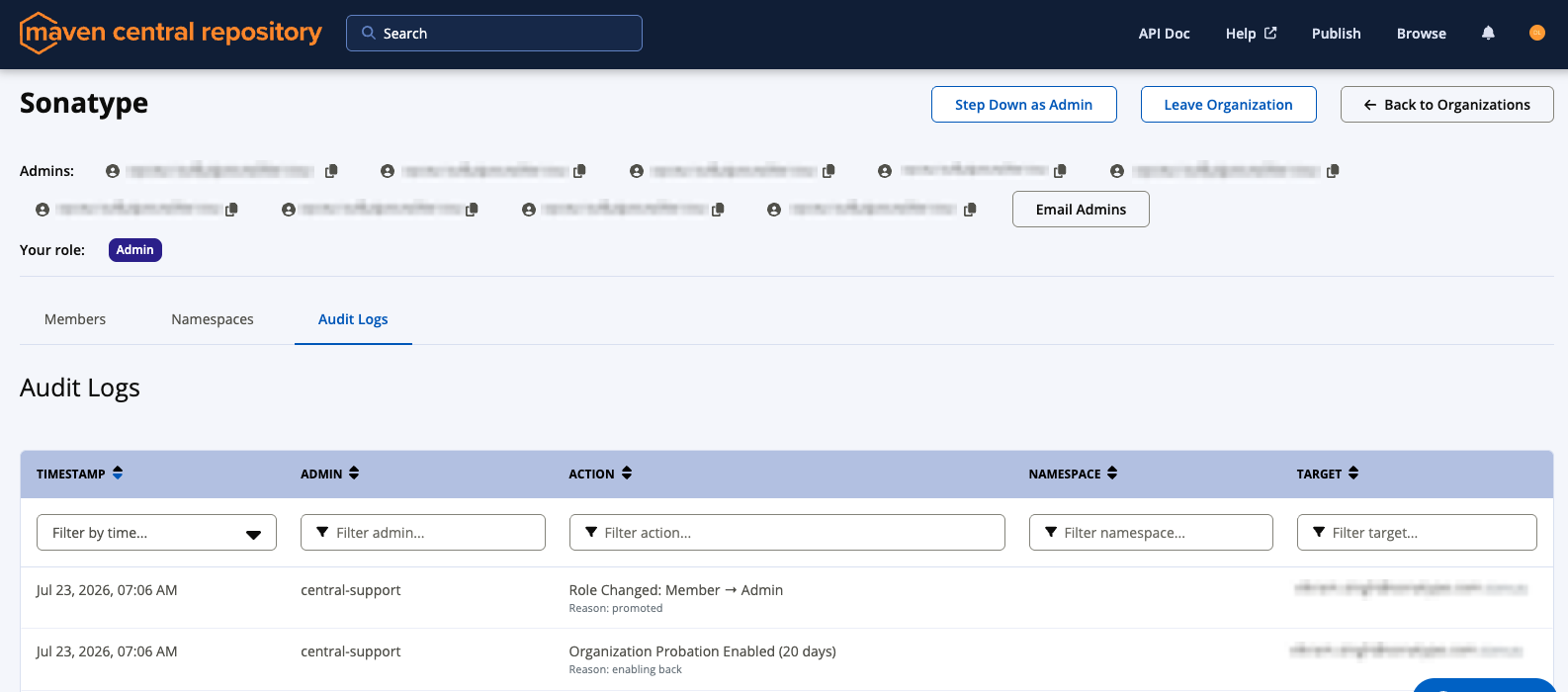Click central-support in the Probation Enabled row
This screenshot has height=692, width=1568.
click(x=351, y=651)
